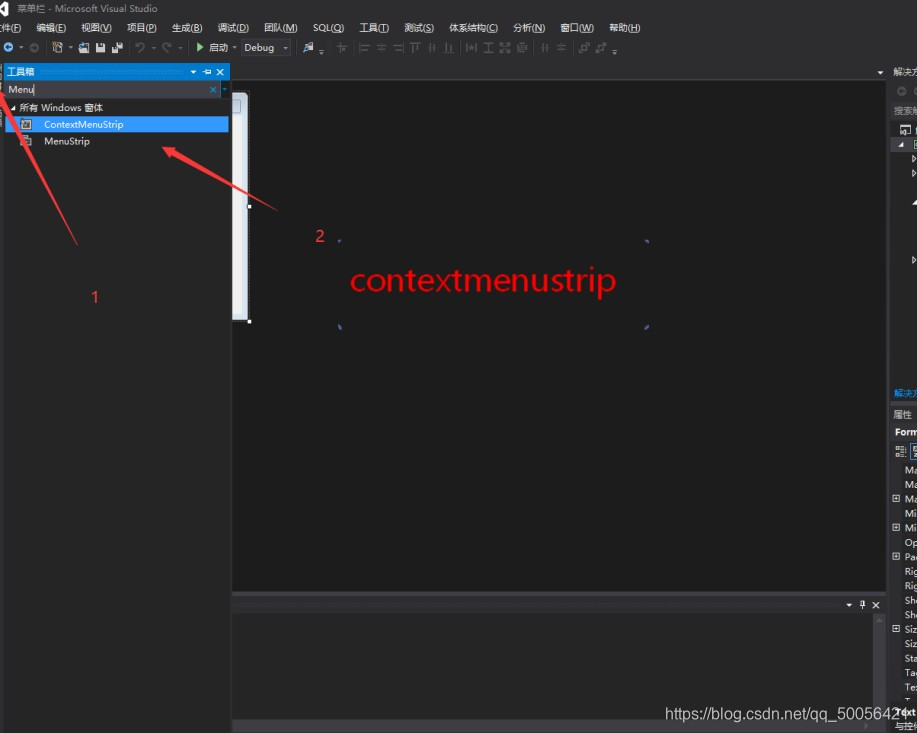Image resolution: width=917 pixels, height=733 pixels.
Task: Close the bottom output panel
Action: tap(876, 605)
